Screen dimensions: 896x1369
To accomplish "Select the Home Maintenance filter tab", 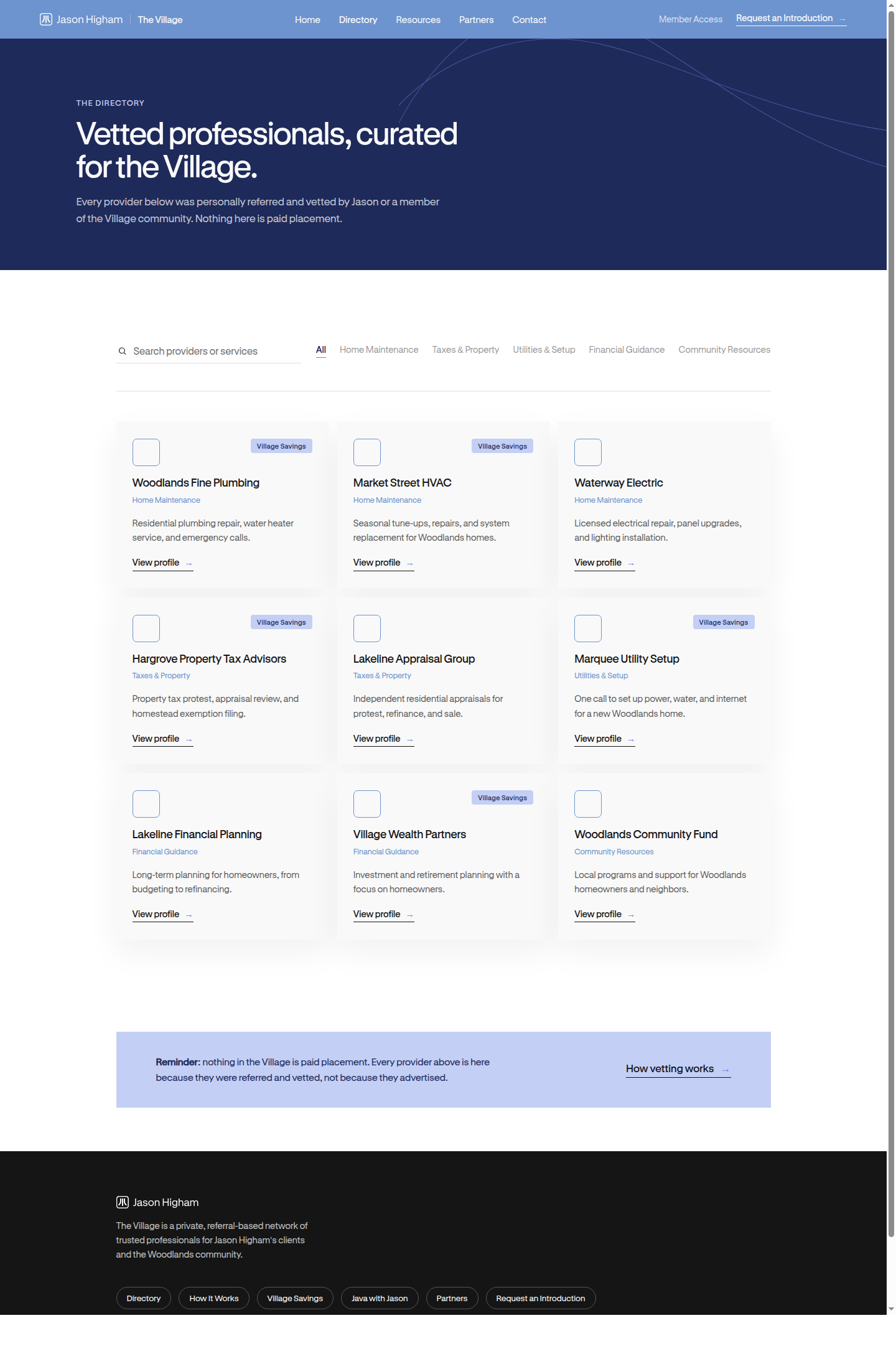I will pyautogui.click(x=379, y=350).
